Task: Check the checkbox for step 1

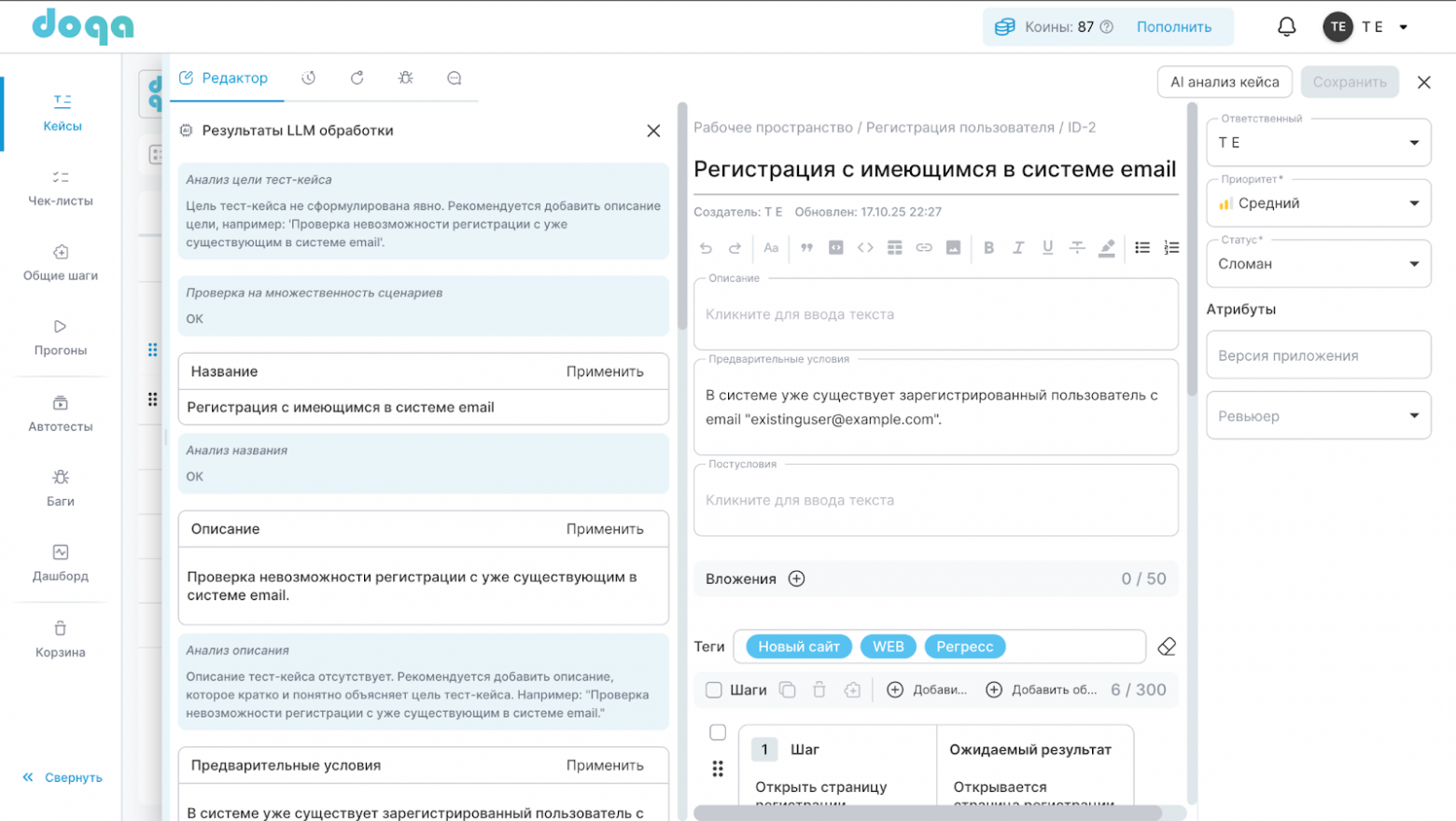Action: point(718,732)
